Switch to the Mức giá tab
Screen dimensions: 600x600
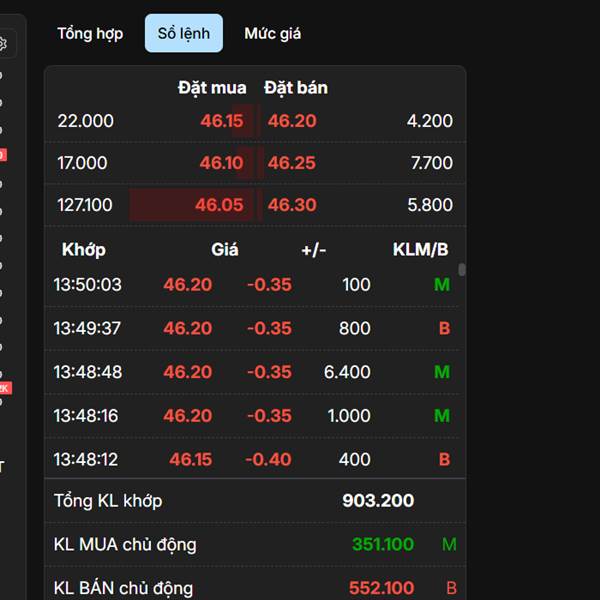(x=272, y=34)
